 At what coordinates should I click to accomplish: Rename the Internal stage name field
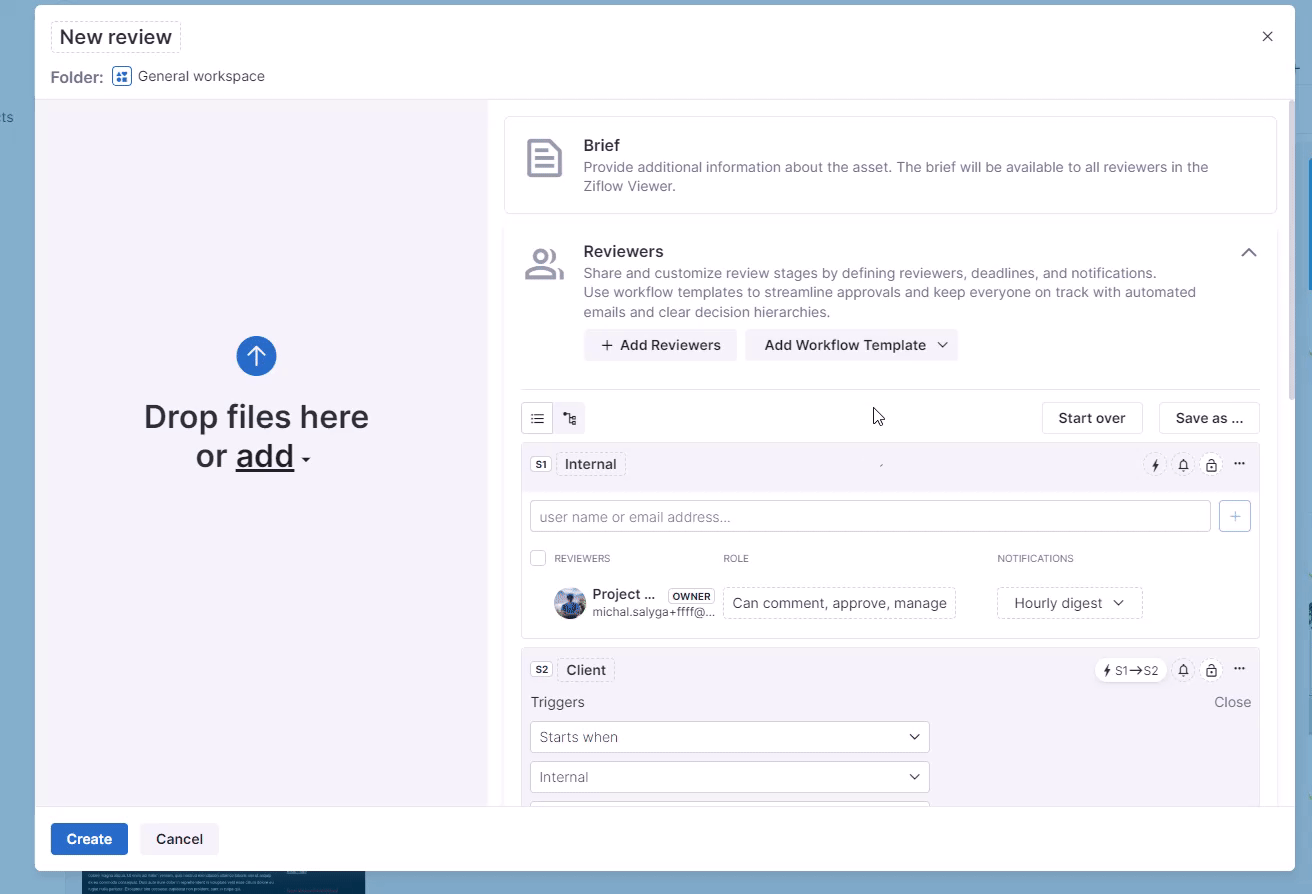click(x=590, y=464)
